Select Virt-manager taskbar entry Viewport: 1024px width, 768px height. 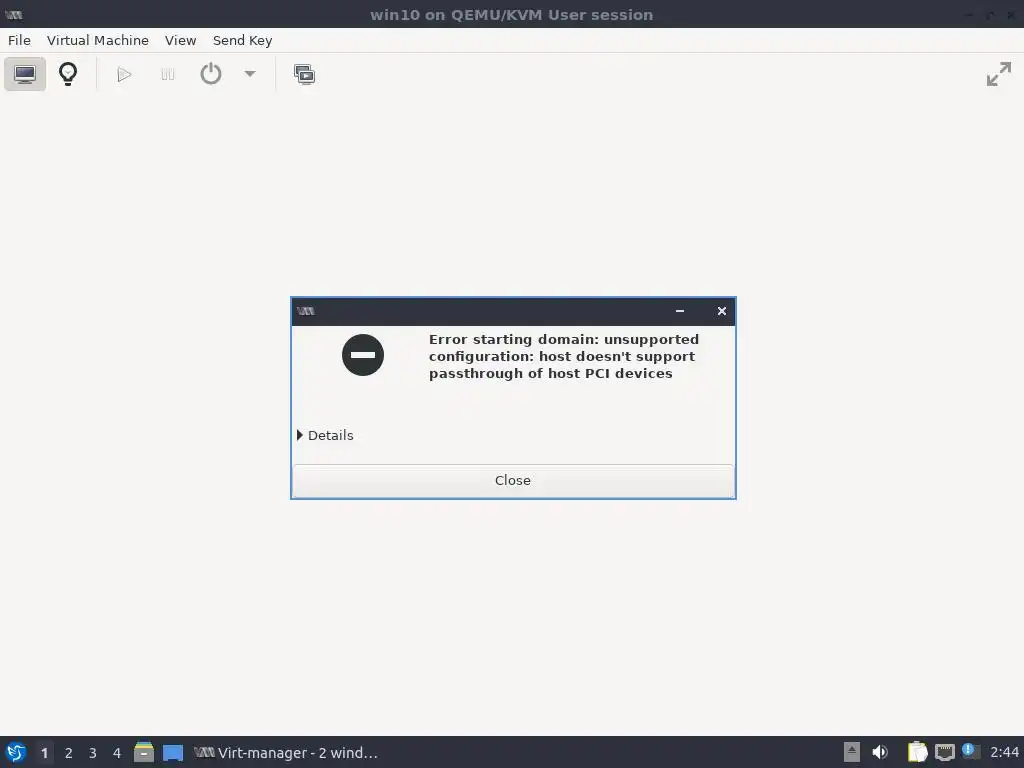pyautogui.click(x=286, y=753)
